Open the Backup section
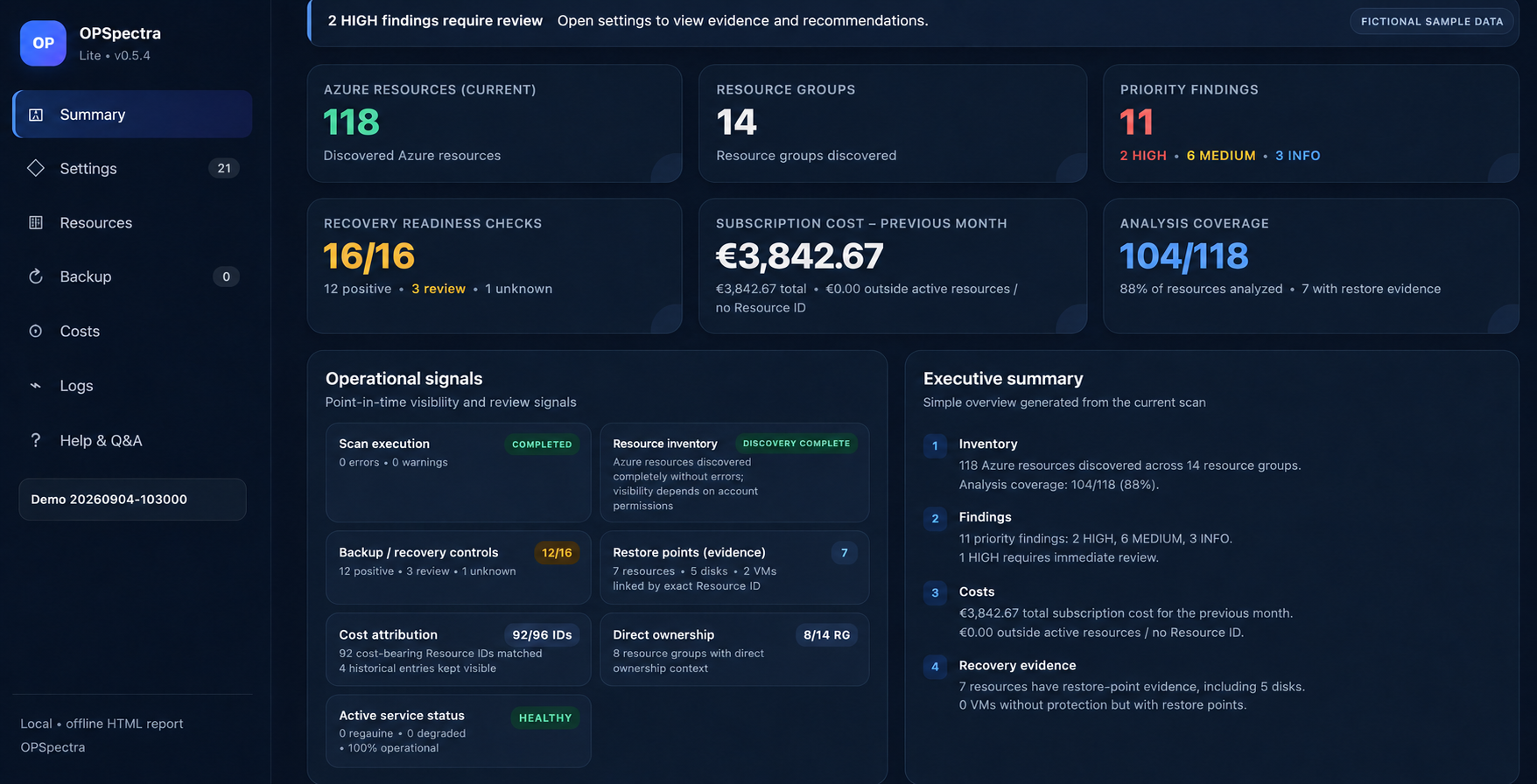This screenshot has height=784, width=1537. click(132, 276)
